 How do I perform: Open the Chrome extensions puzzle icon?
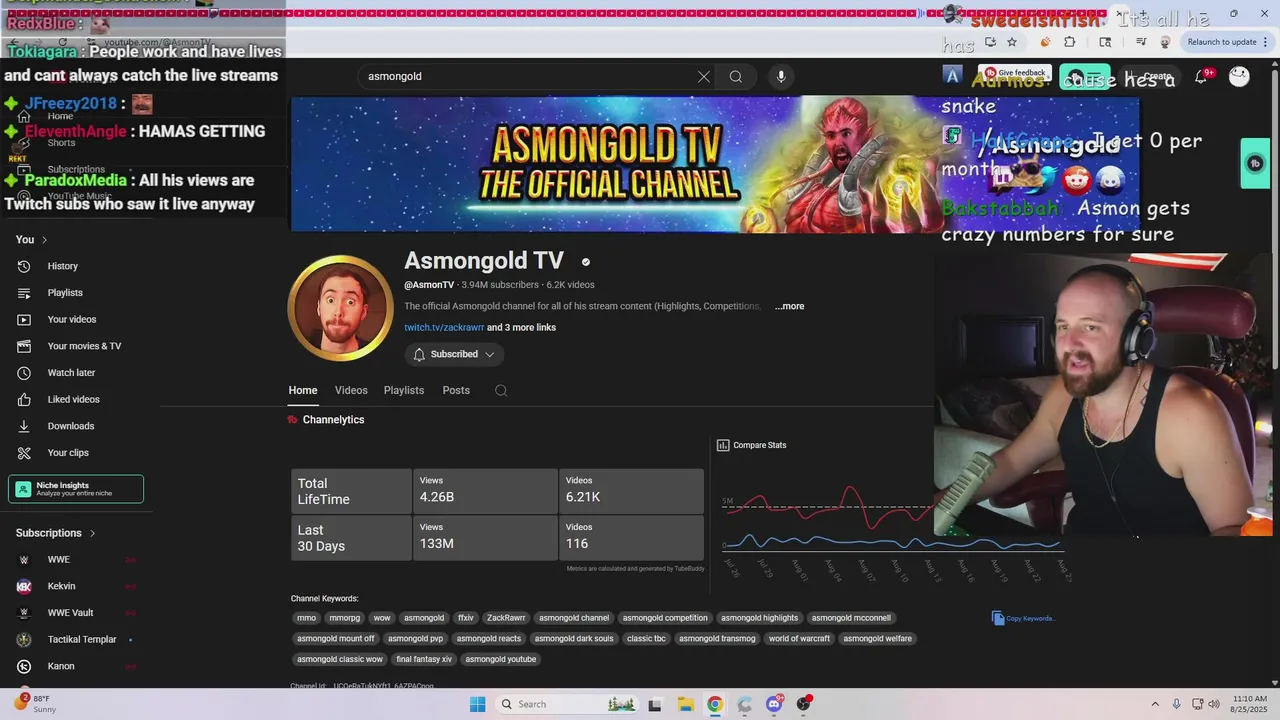(1070, 42)
